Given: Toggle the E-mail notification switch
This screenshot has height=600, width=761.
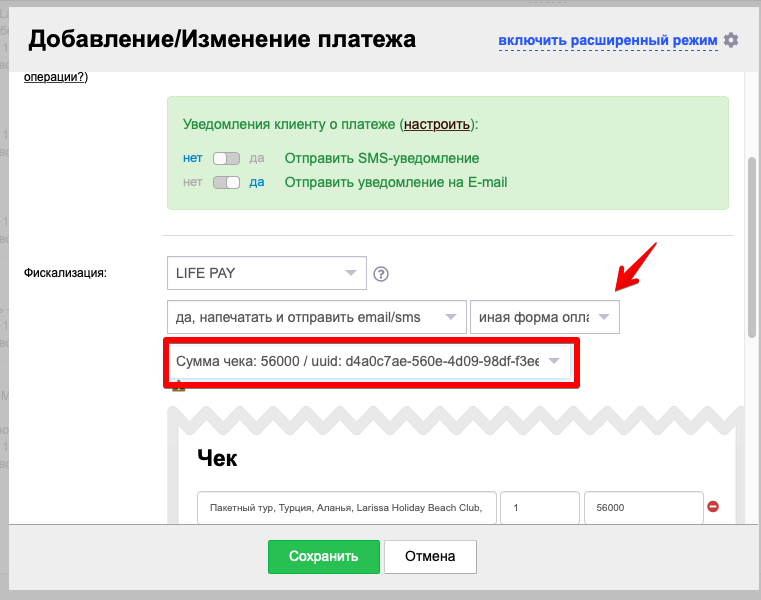Looking at the screenshot, I should (226, 183).
